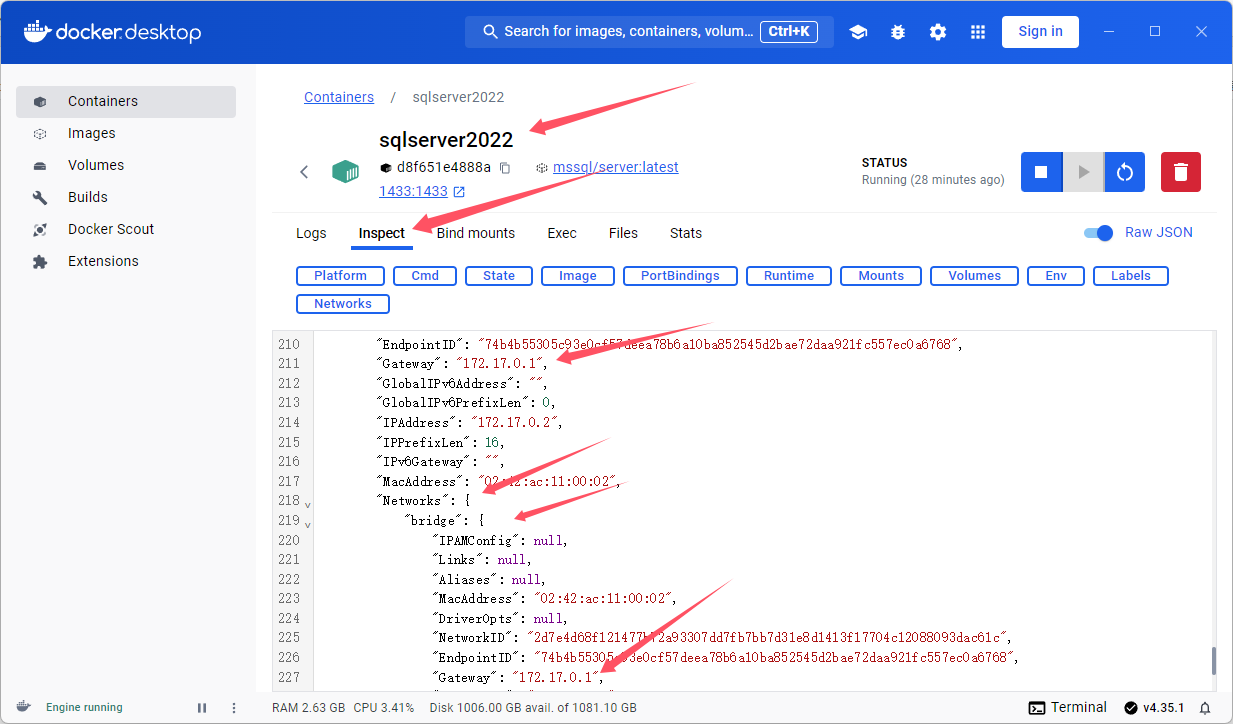The image size is (1233, 724).
Task: Collapse the "bridge" JSON node
Action: point(308,524)
